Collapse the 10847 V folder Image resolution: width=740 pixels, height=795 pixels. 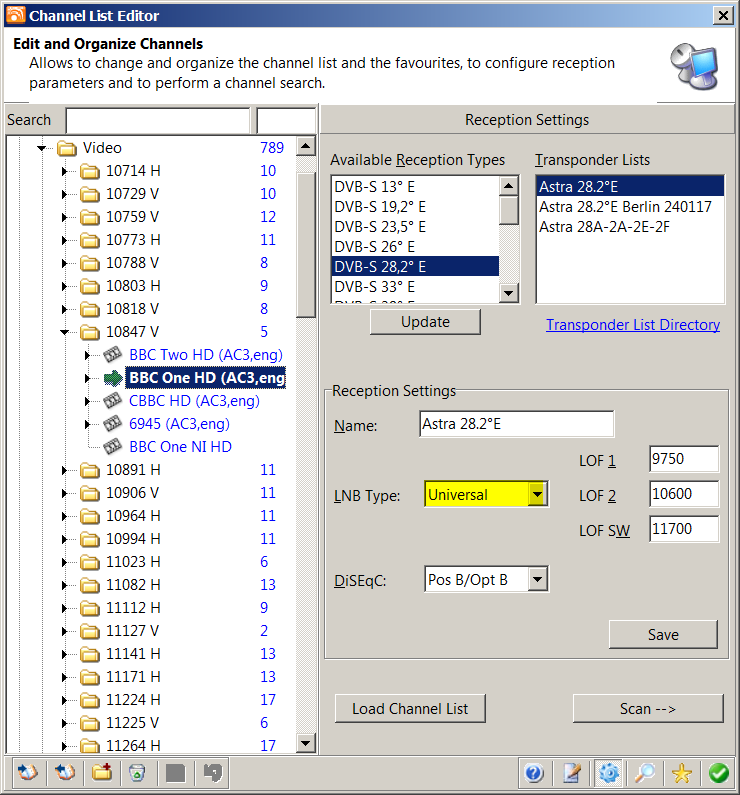point(65,332)
